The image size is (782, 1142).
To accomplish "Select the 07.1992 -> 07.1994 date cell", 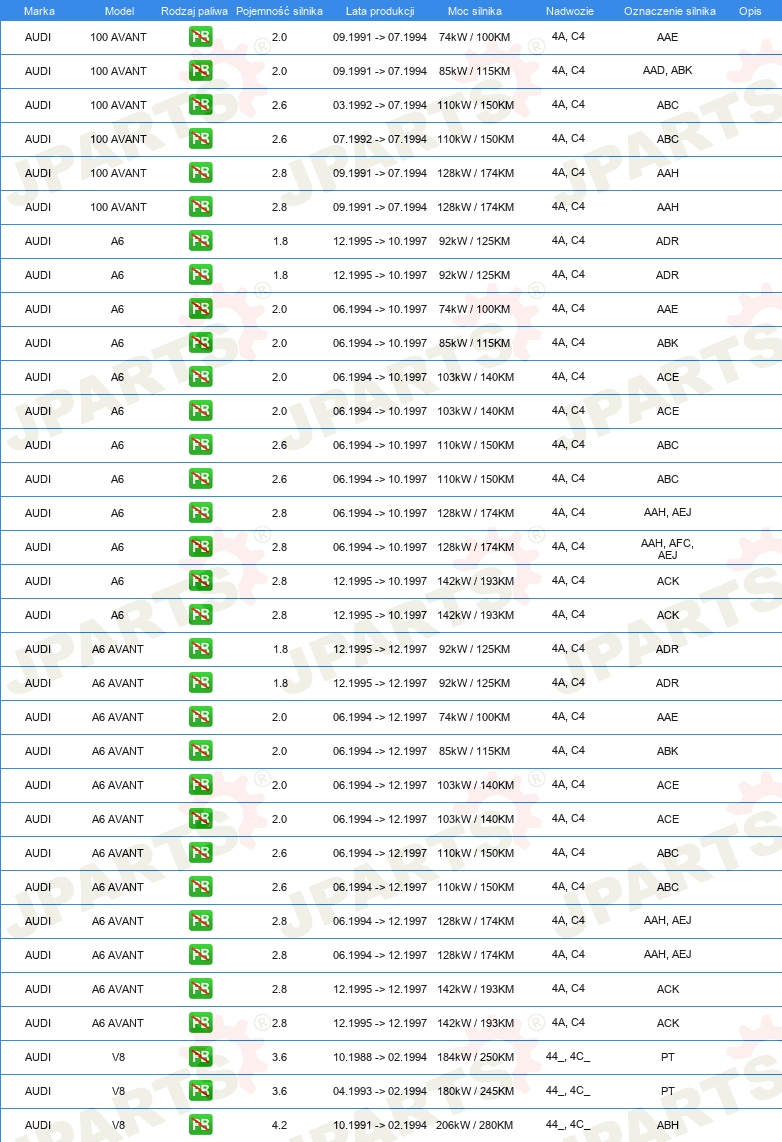I will (x=380, y=139).
